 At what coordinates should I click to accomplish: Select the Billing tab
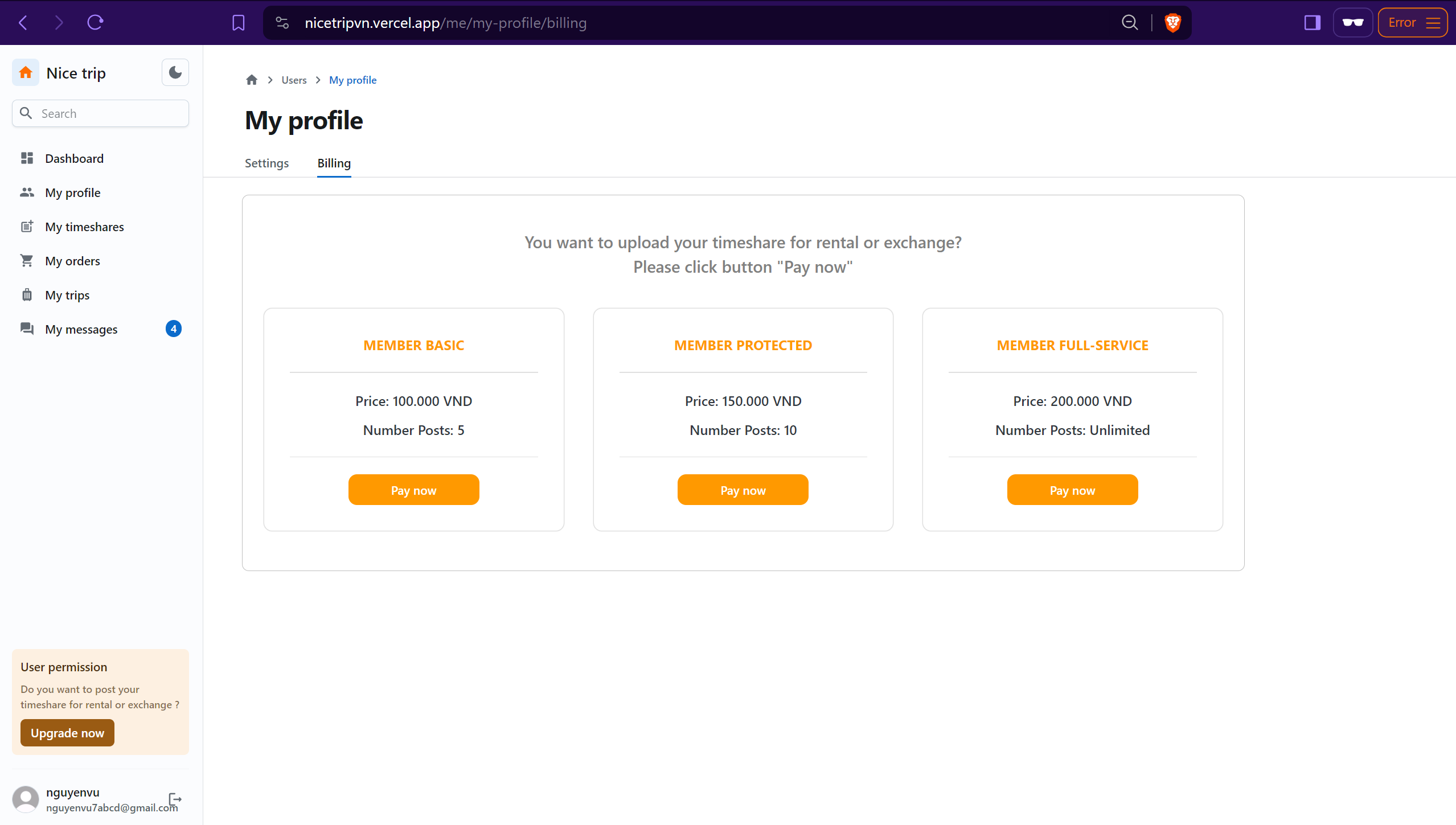click(x=334, y=163)
